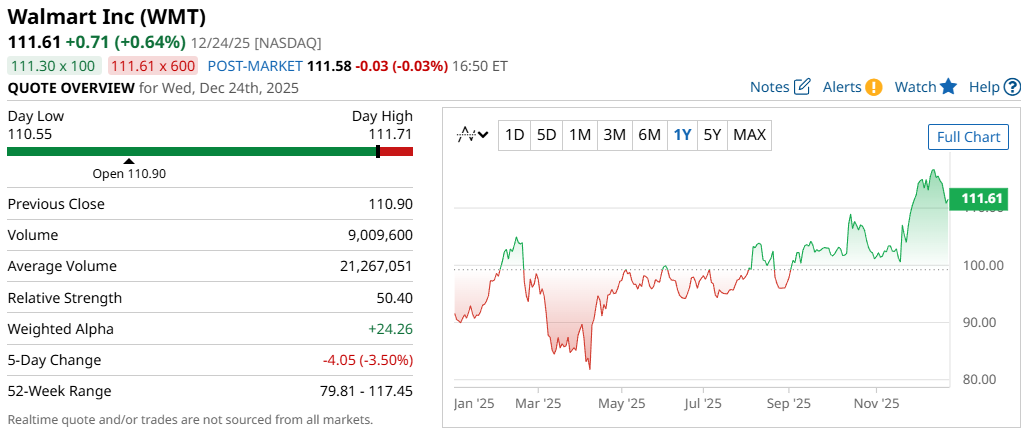Viewport: 1027px width, 441px height.
Task: Open the Full Chart button
Action: 967,137
